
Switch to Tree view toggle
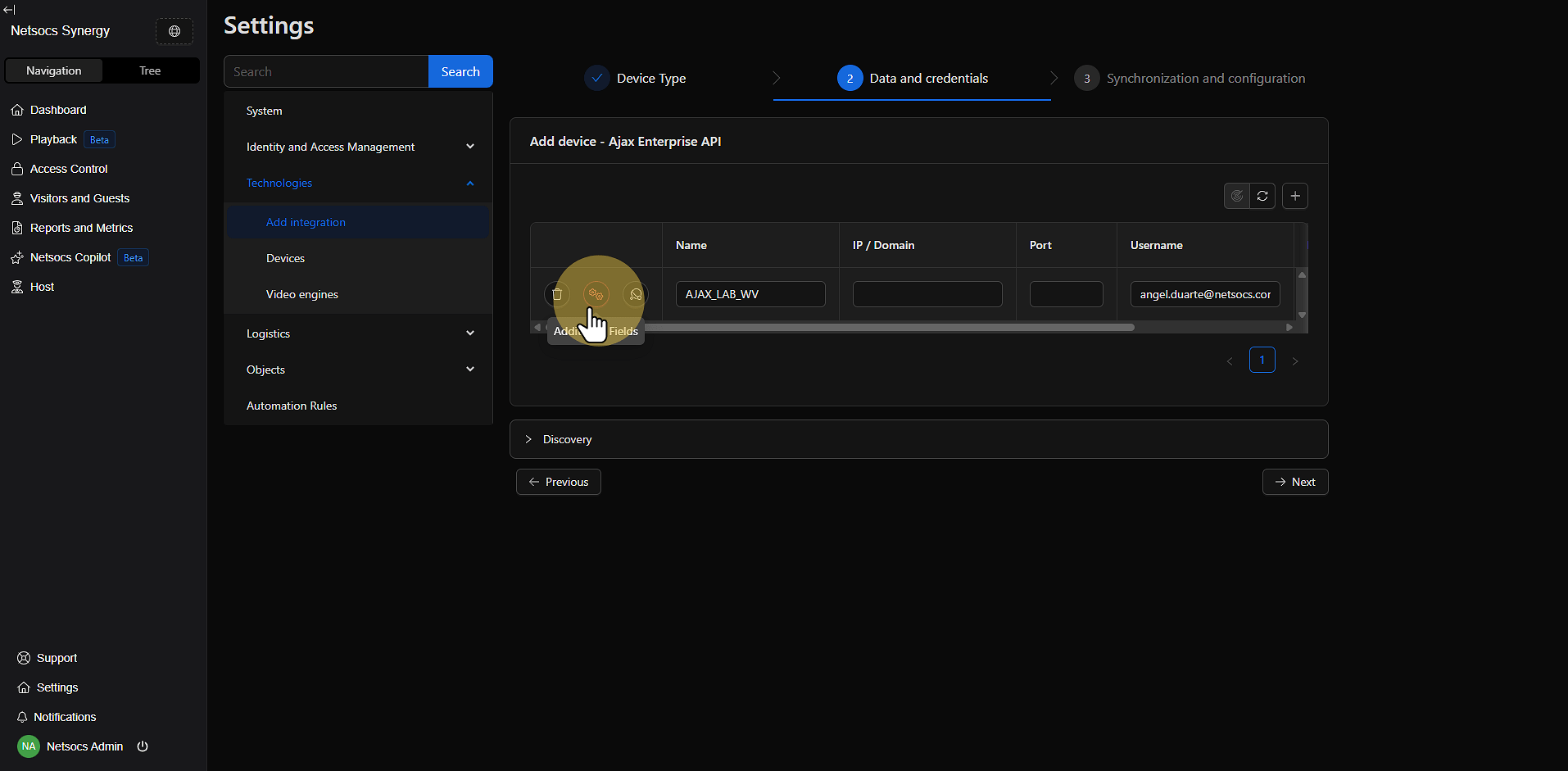(150, 70)
